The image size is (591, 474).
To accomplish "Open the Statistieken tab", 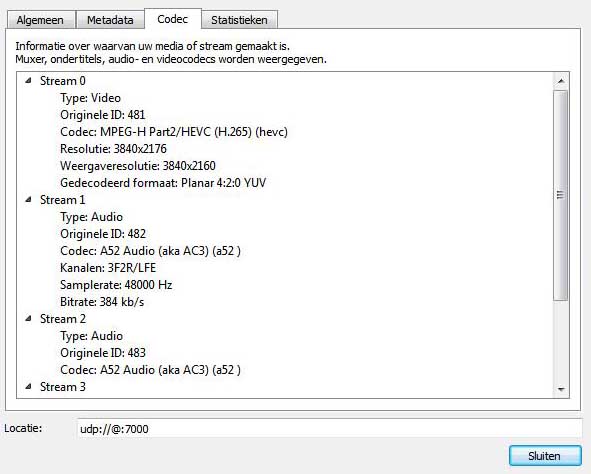I will tap(239, 20).
